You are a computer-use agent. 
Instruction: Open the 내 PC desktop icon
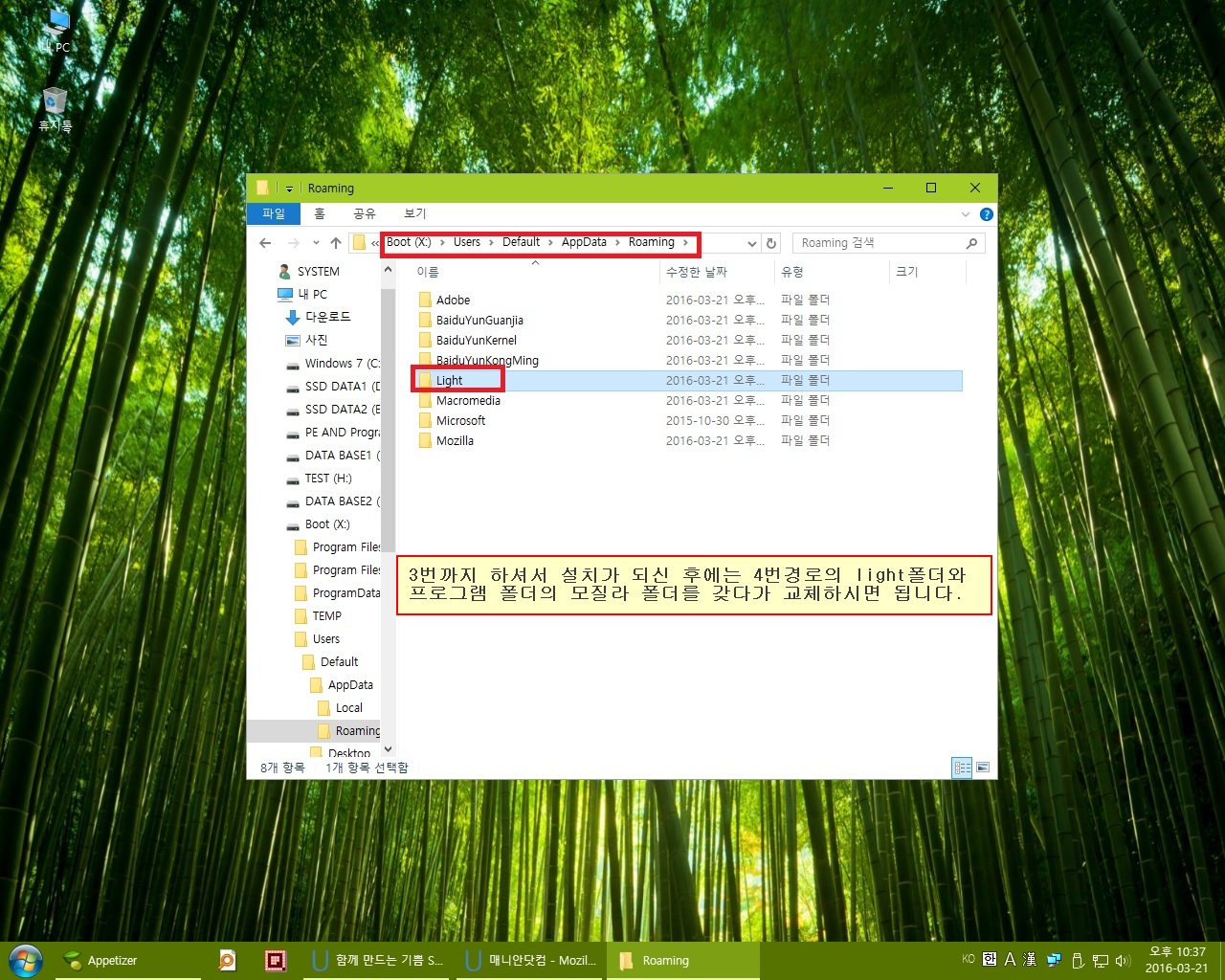(56, 30)
